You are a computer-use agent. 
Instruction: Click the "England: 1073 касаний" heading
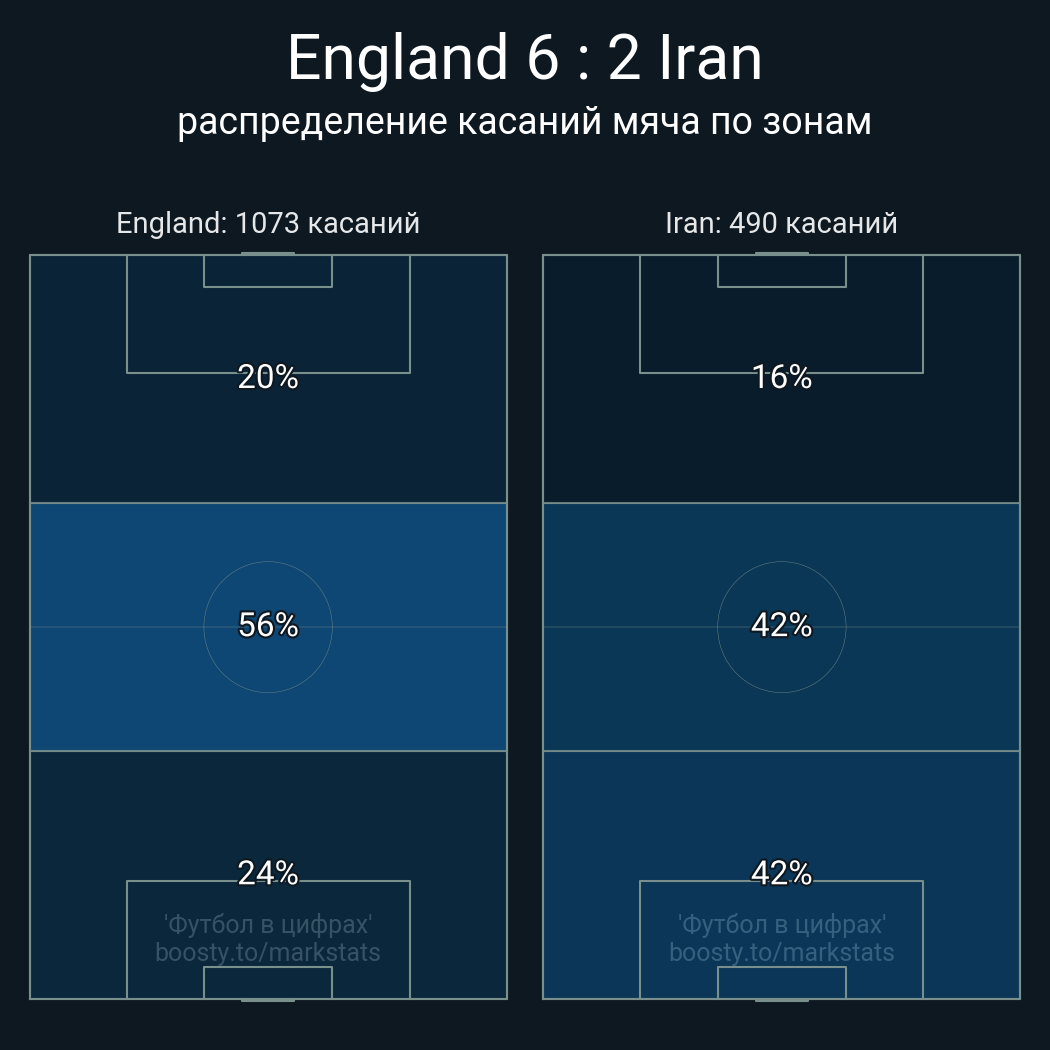(268, 223)
